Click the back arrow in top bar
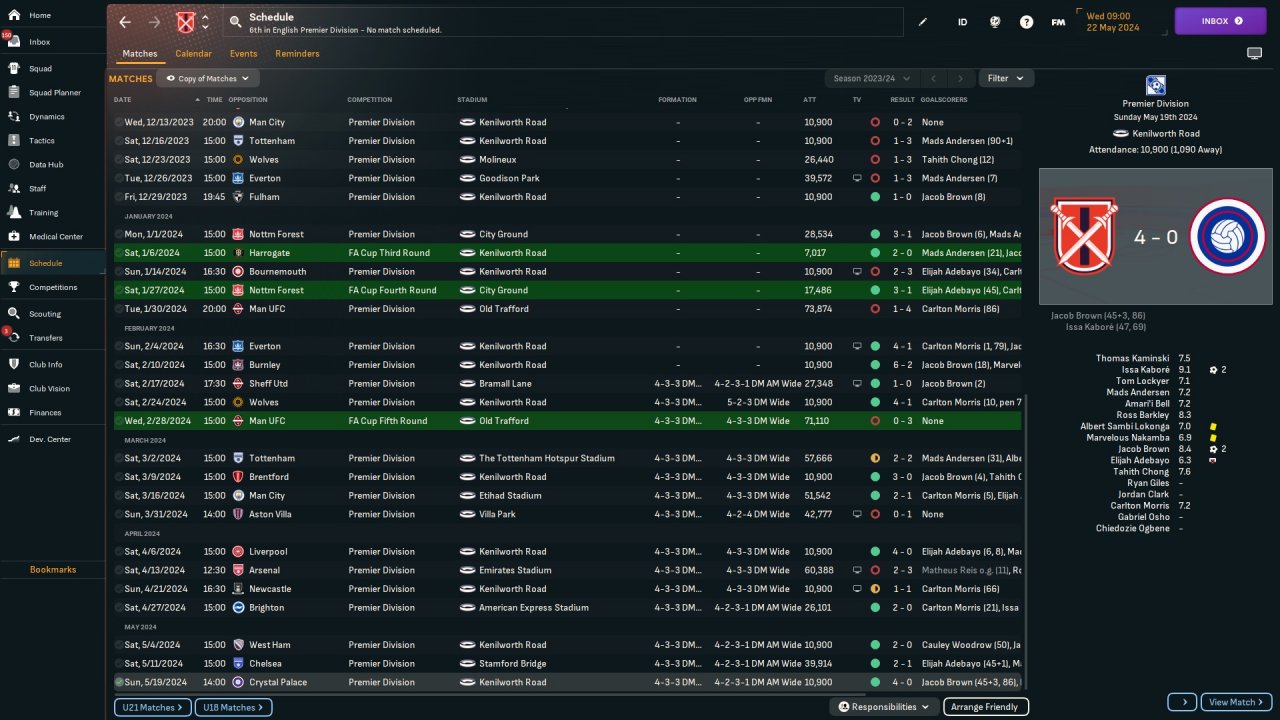Screen dimensions: 1280x720 tap(125, 22)
